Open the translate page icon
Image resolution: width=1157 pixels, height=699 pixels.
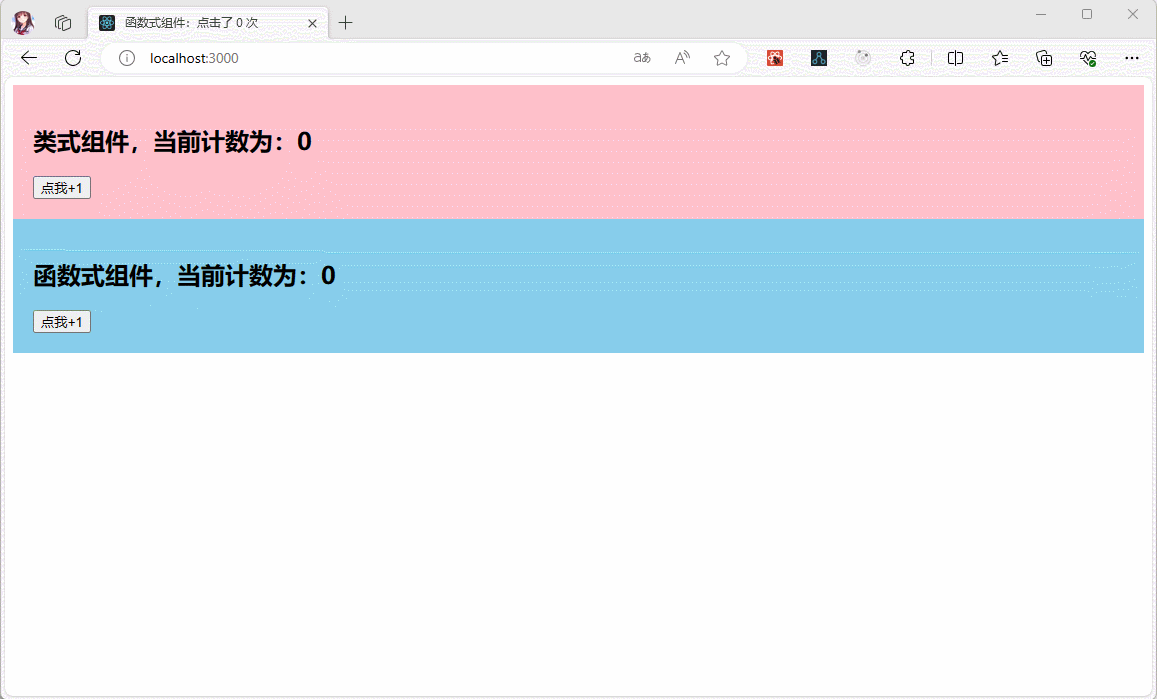[642, 58]
